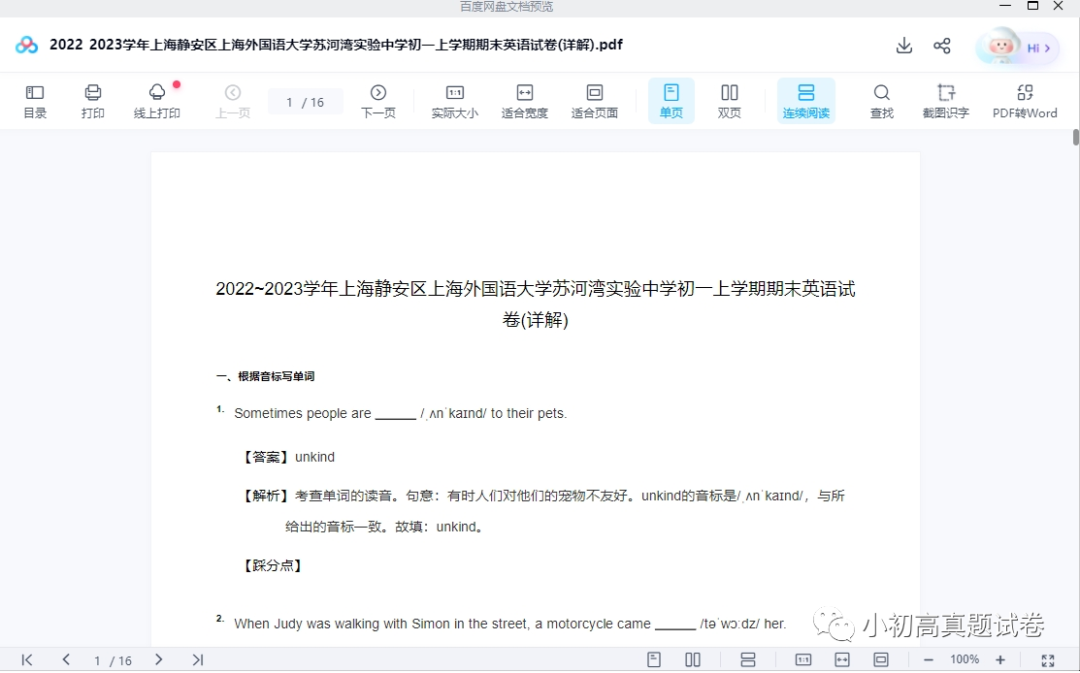Go to 上一页 previous page in toolbar

[233, 101]
